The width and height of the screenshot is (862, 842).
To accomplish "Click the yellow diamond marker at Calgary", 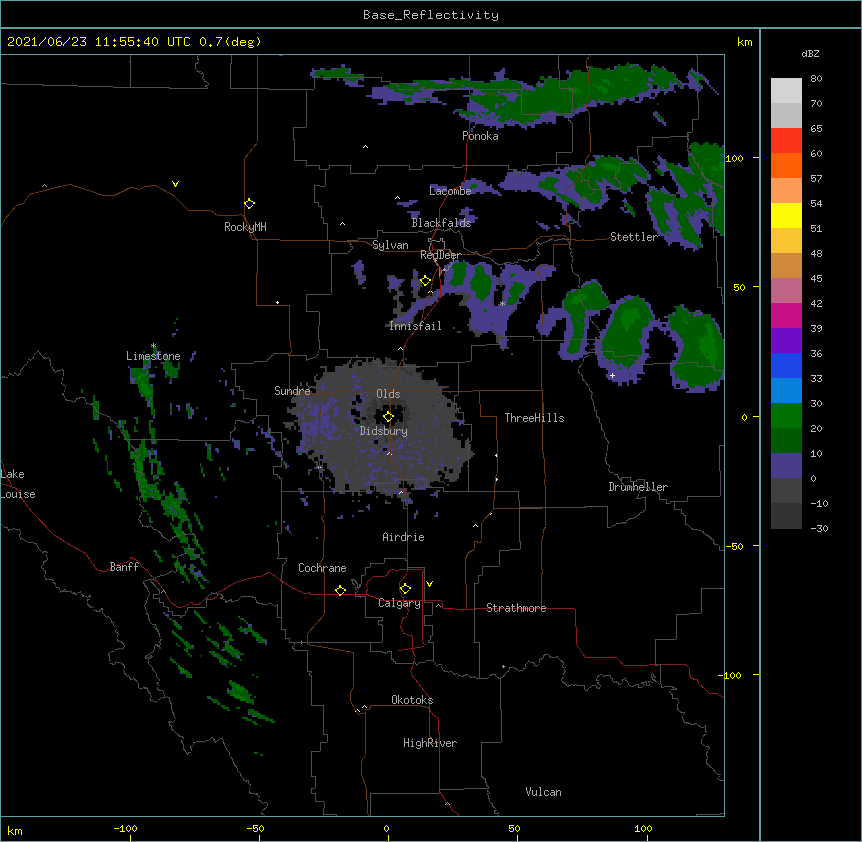I will 405,589.
